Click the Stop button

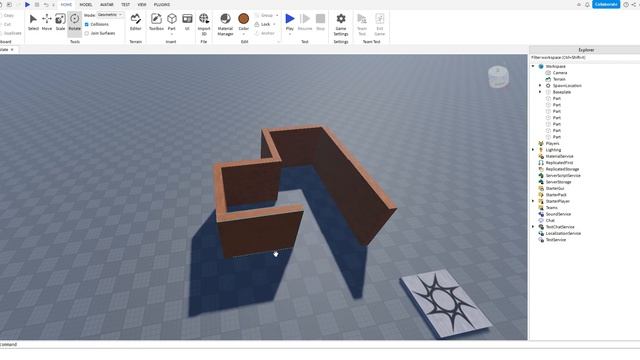click(320, 22)
